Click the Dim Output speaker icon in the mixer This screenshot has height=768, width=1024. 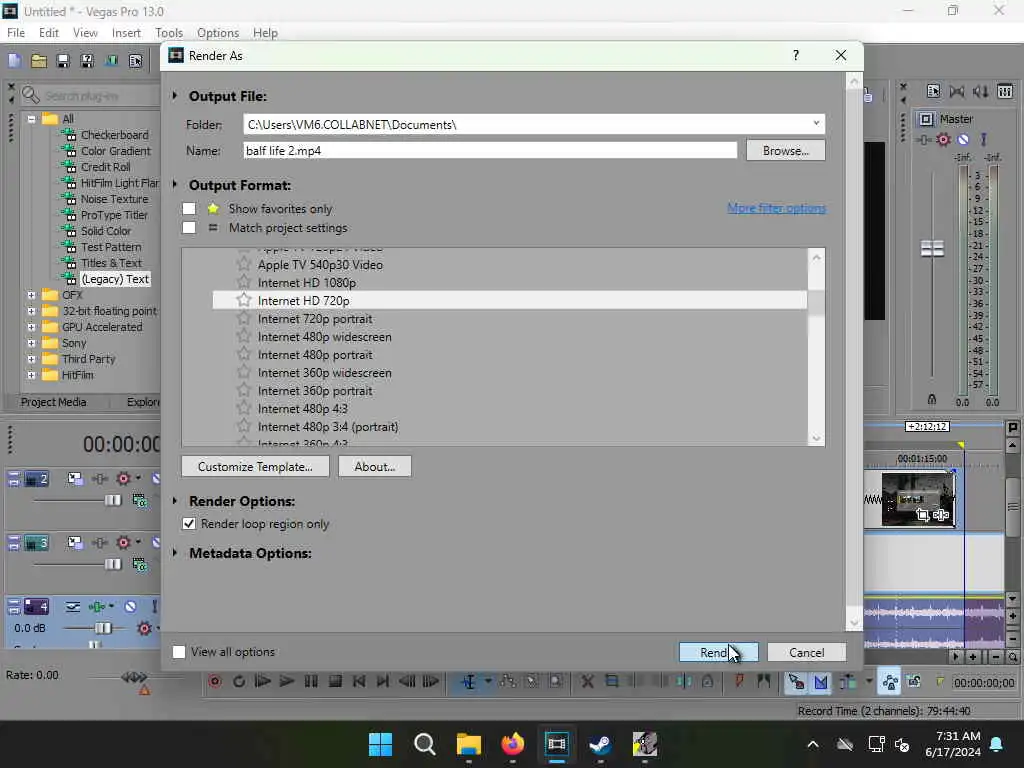(x=980, y=91)
